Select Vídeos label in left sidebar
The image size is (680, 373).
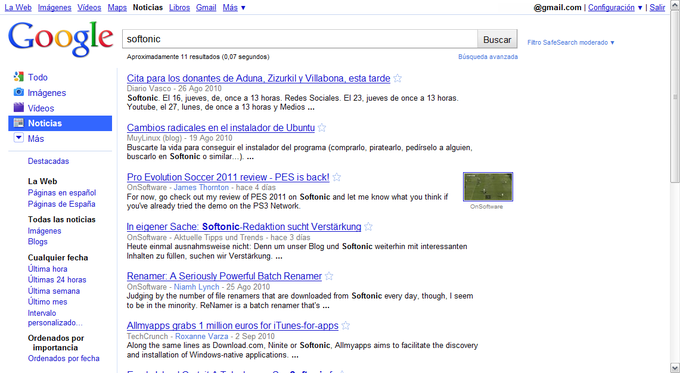[x=41, y=108]
